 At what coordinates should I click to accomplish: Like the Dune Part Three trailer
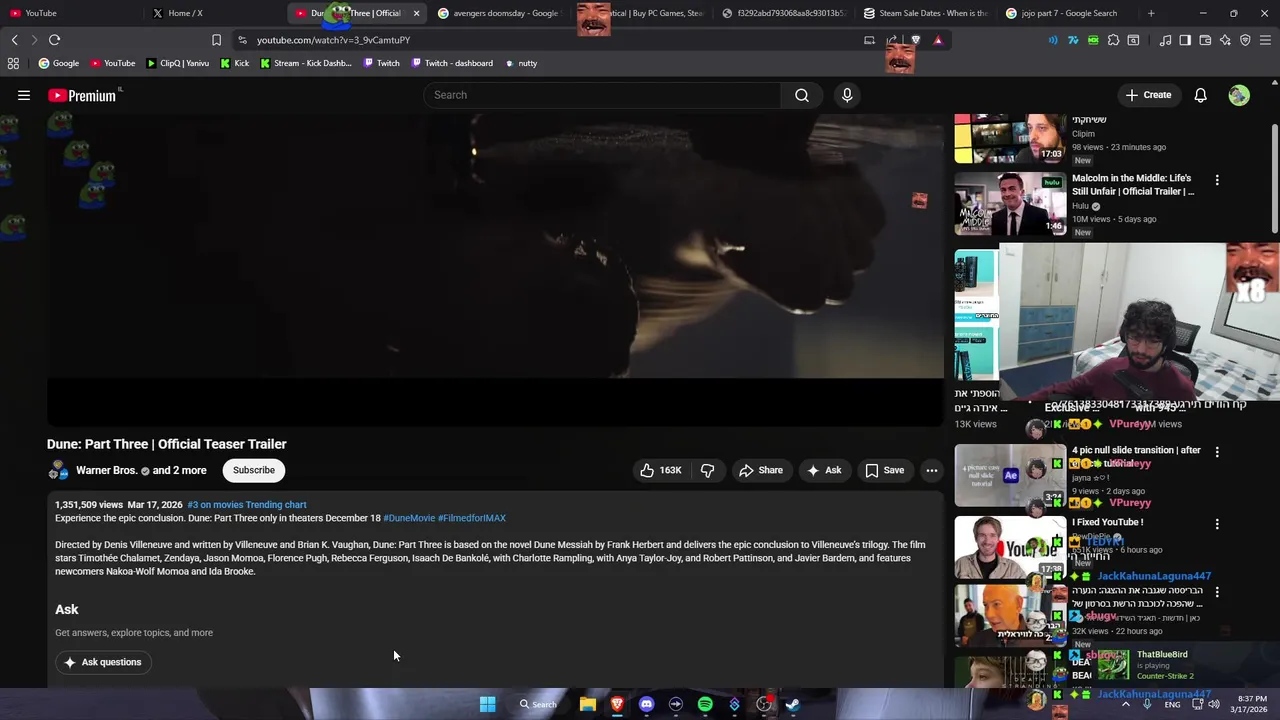pyautogui.click(x=661, y=470)
